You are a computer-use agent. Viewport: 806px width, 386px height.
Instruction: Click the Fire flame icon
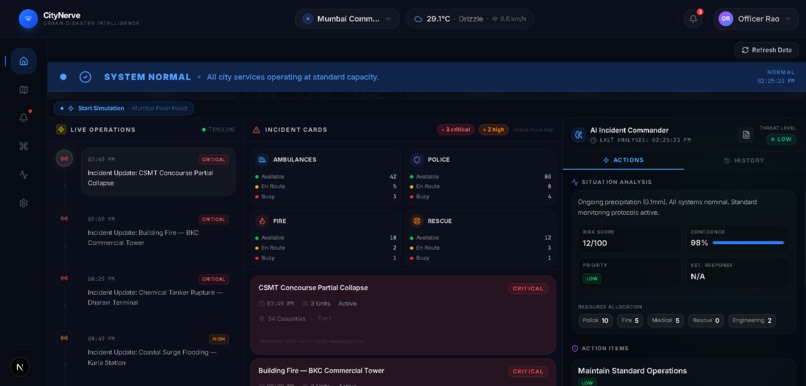(x=262, y=221)
